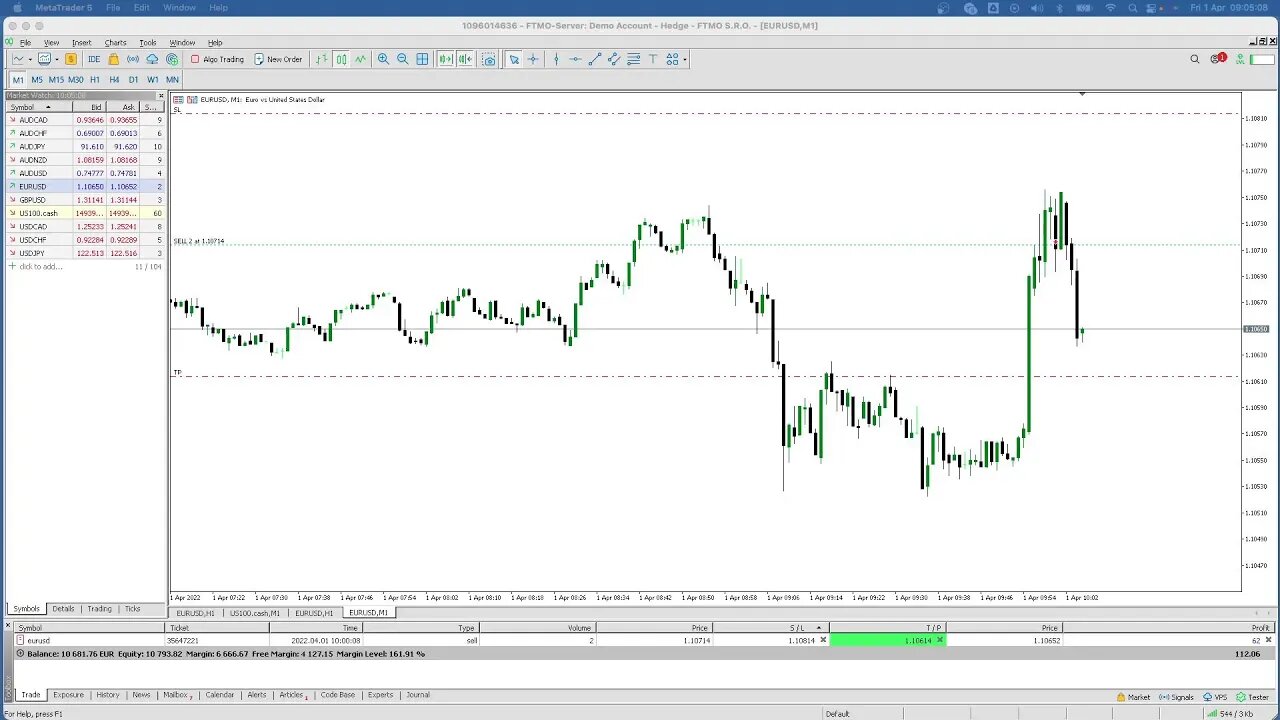
Task: Open Market link in toolbox footer
Action: pyautogui.click(x=1133, y=697)
